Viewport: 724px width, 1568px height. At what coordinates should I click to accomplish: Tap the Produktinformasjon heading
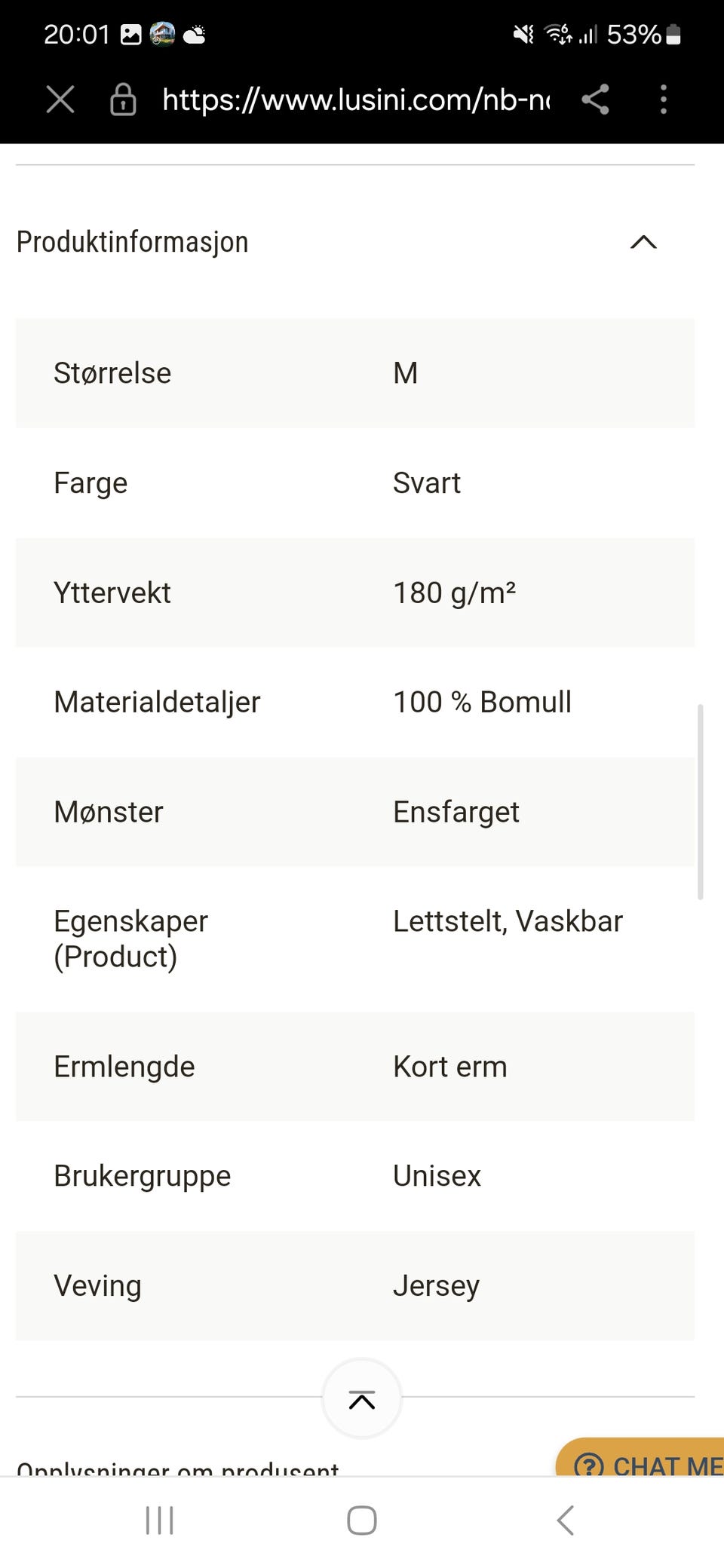pos(133,242)
